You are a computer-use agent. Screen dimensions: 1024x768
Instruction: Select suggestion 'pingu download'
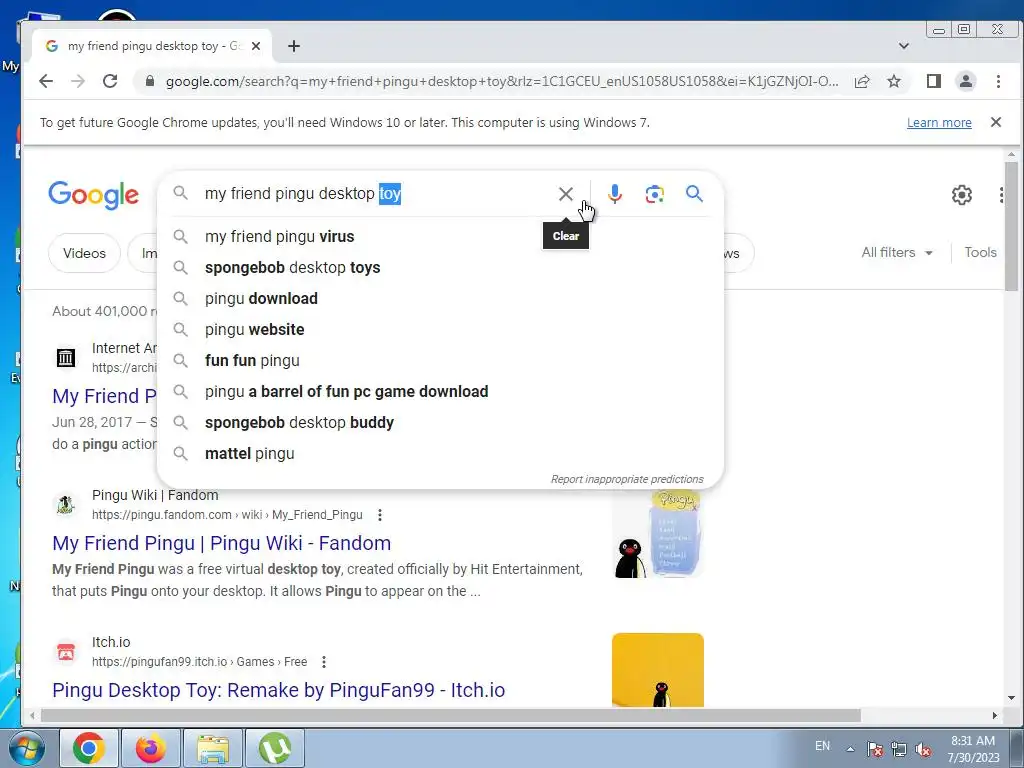point(441,298)
